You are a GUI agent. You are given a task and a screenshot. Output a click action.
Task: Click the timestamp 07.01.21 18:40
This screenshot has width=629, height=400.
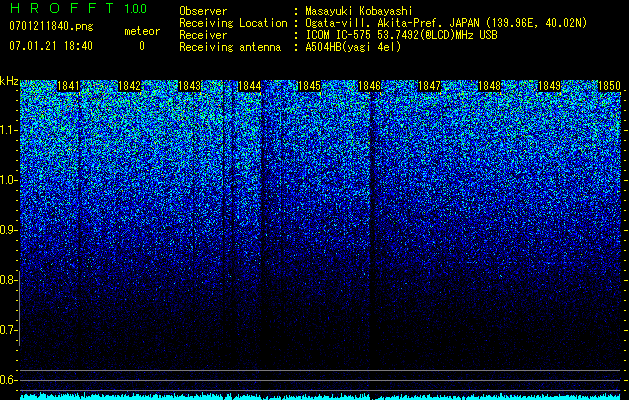coord(51,46)
